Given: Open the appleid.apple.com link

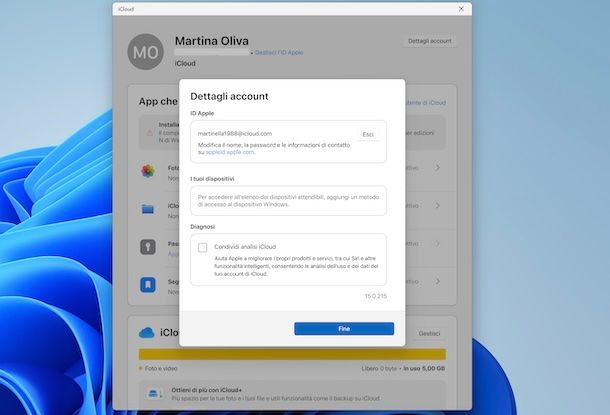Looking at the screenshot, I should (230, 152).
